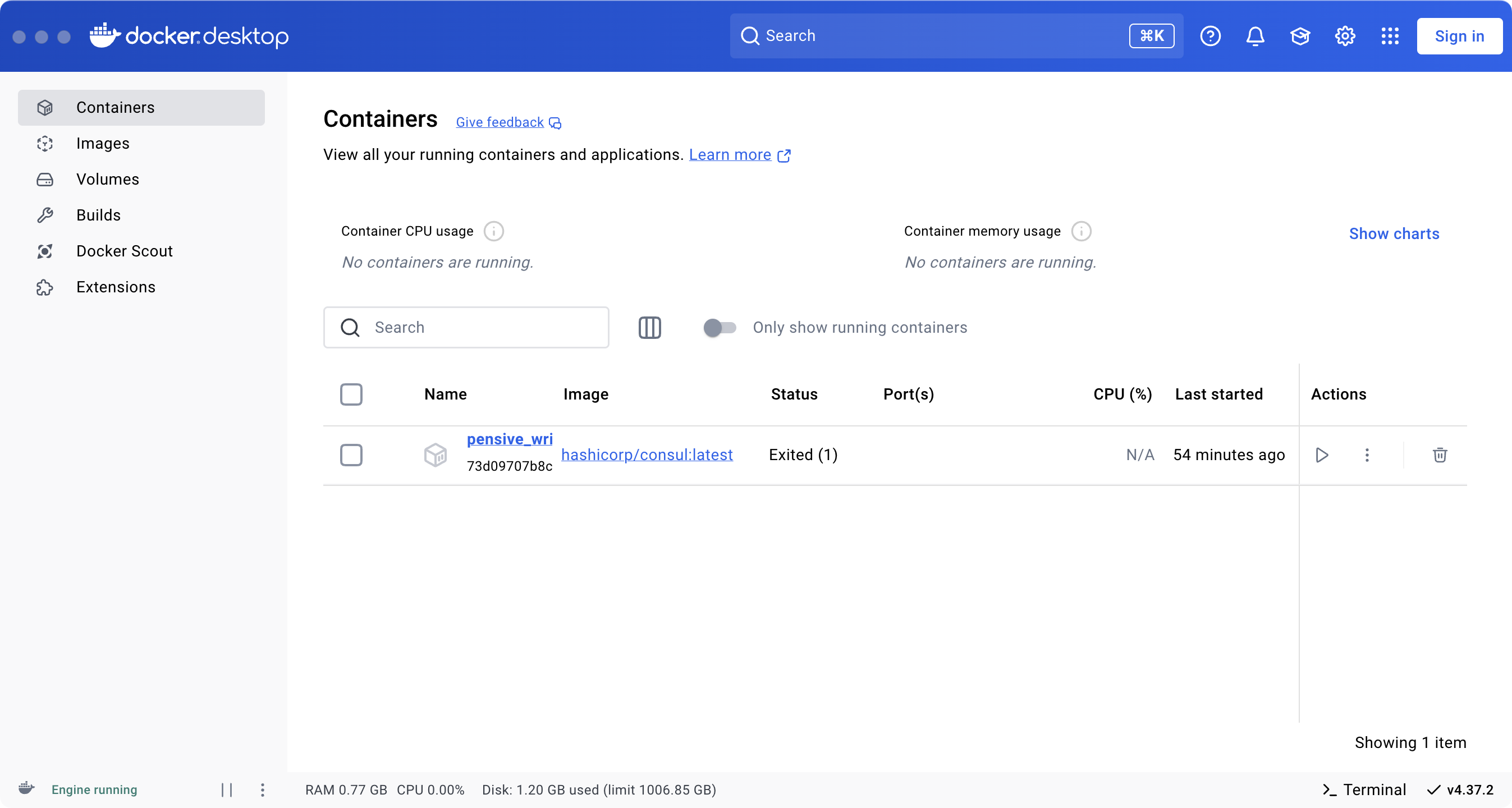Open the hashicorp/consul:latest image link
Screen dimensions: 1512x808
(647, 454)
